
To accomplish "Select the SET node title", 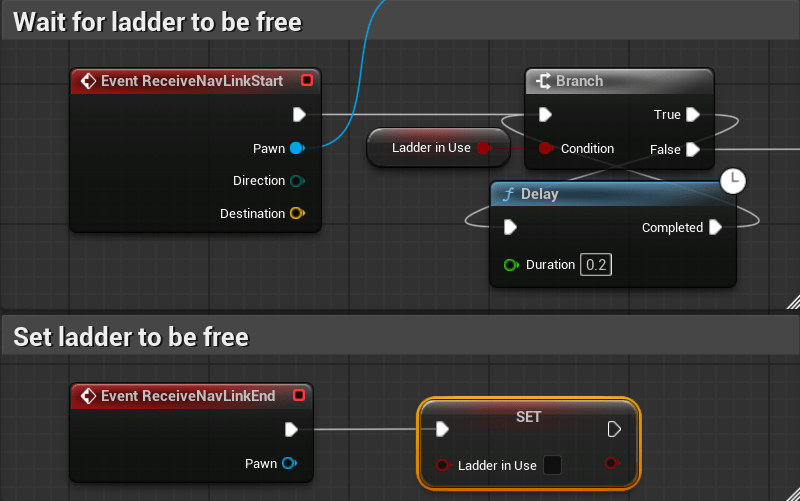I will click(528, 416).
